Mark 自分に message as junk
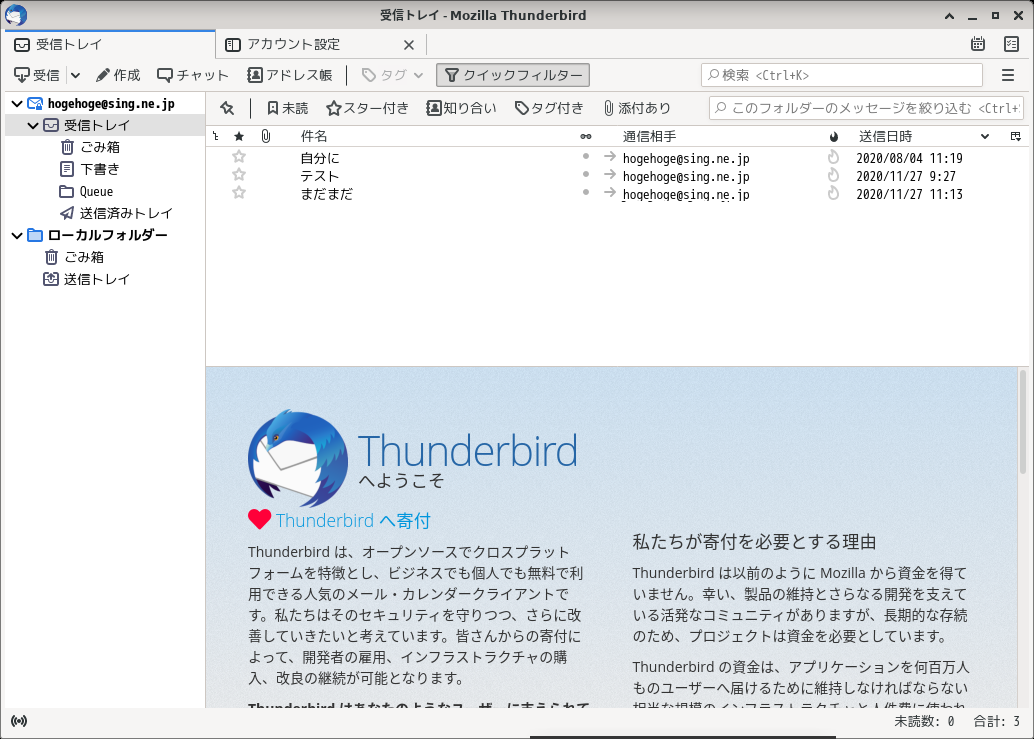1034x739 pixels. [834, 157]
